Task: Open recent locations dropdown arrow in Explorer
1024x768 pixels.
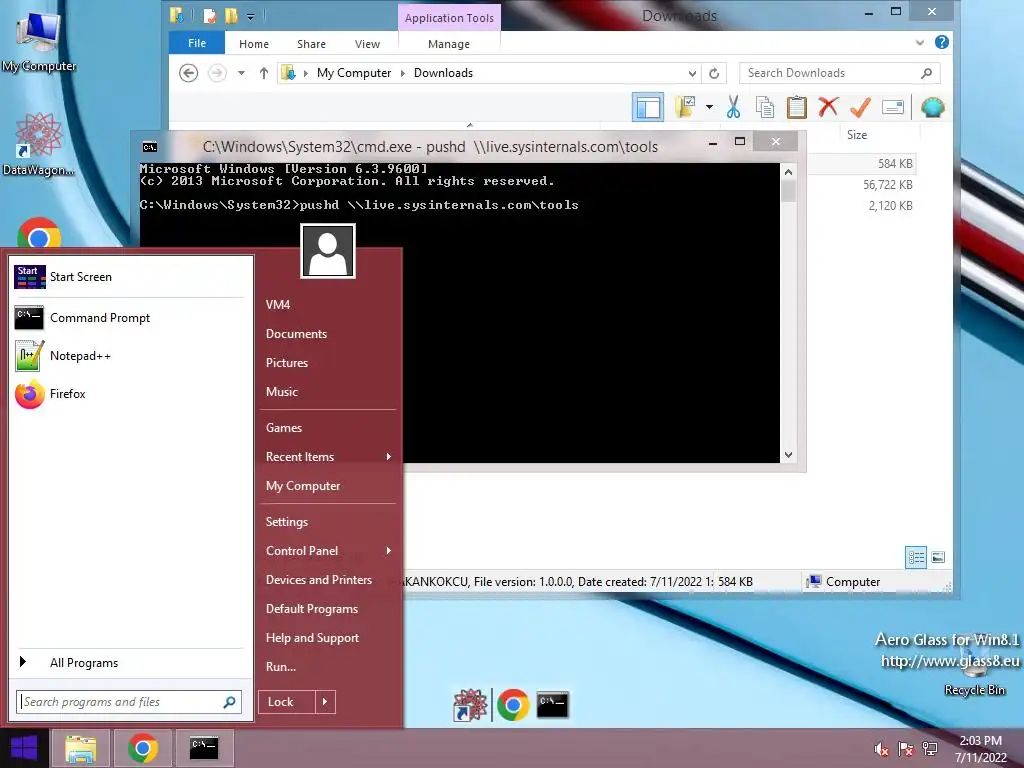Action: click(x=241, y=73)
